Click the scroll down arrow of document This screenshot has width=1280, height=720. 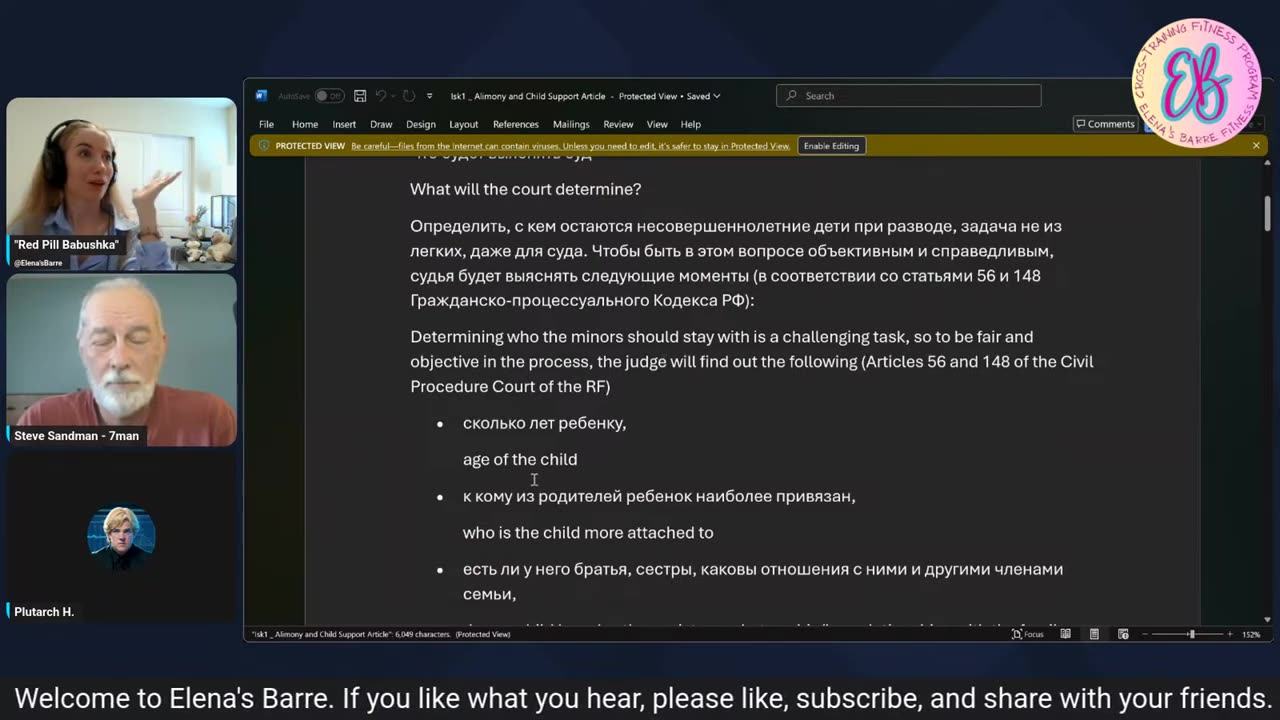coord(1267,619)
